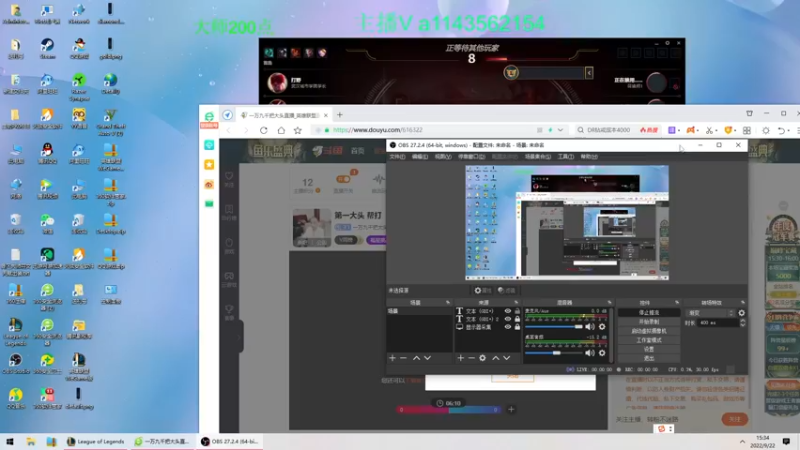The image size is (800, 450).
Task: Open a new browser tab with plus
Action: tap(340, 115)
